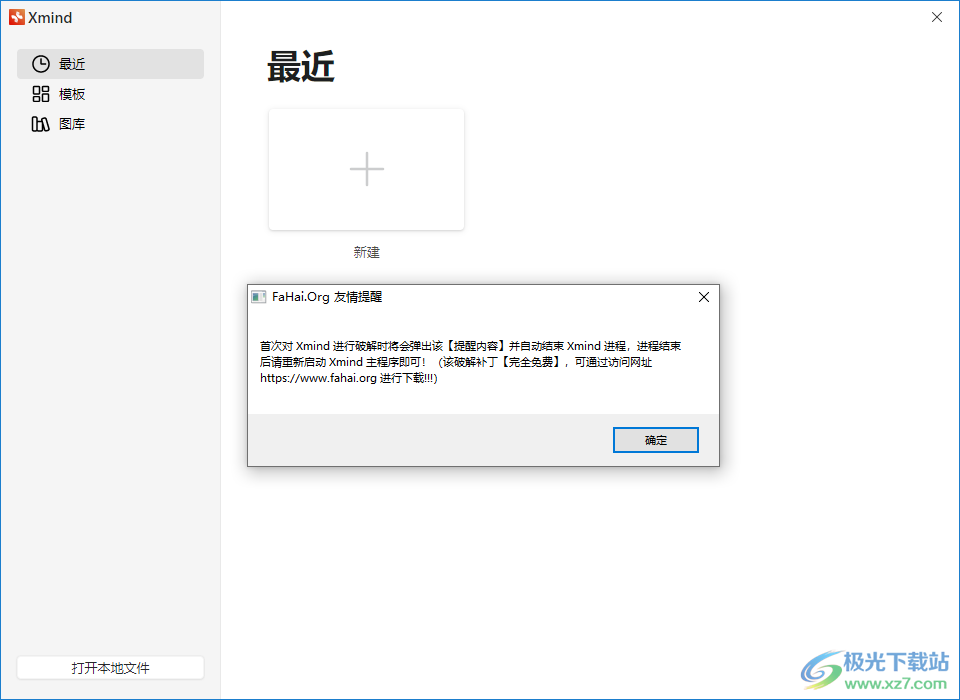Click 打开本地文件 button
Screen dimensions: 960x700
pyautogui.click(x=110, y=668)
